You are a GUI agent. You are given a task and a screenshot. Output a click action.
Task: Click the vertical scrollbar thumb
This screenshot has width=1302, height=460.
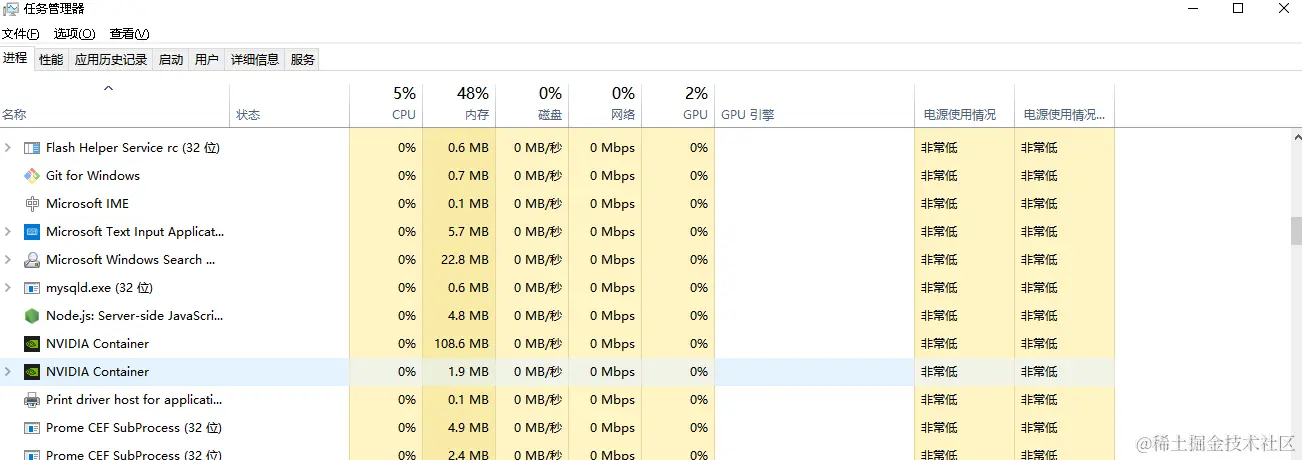(1296, 231)
